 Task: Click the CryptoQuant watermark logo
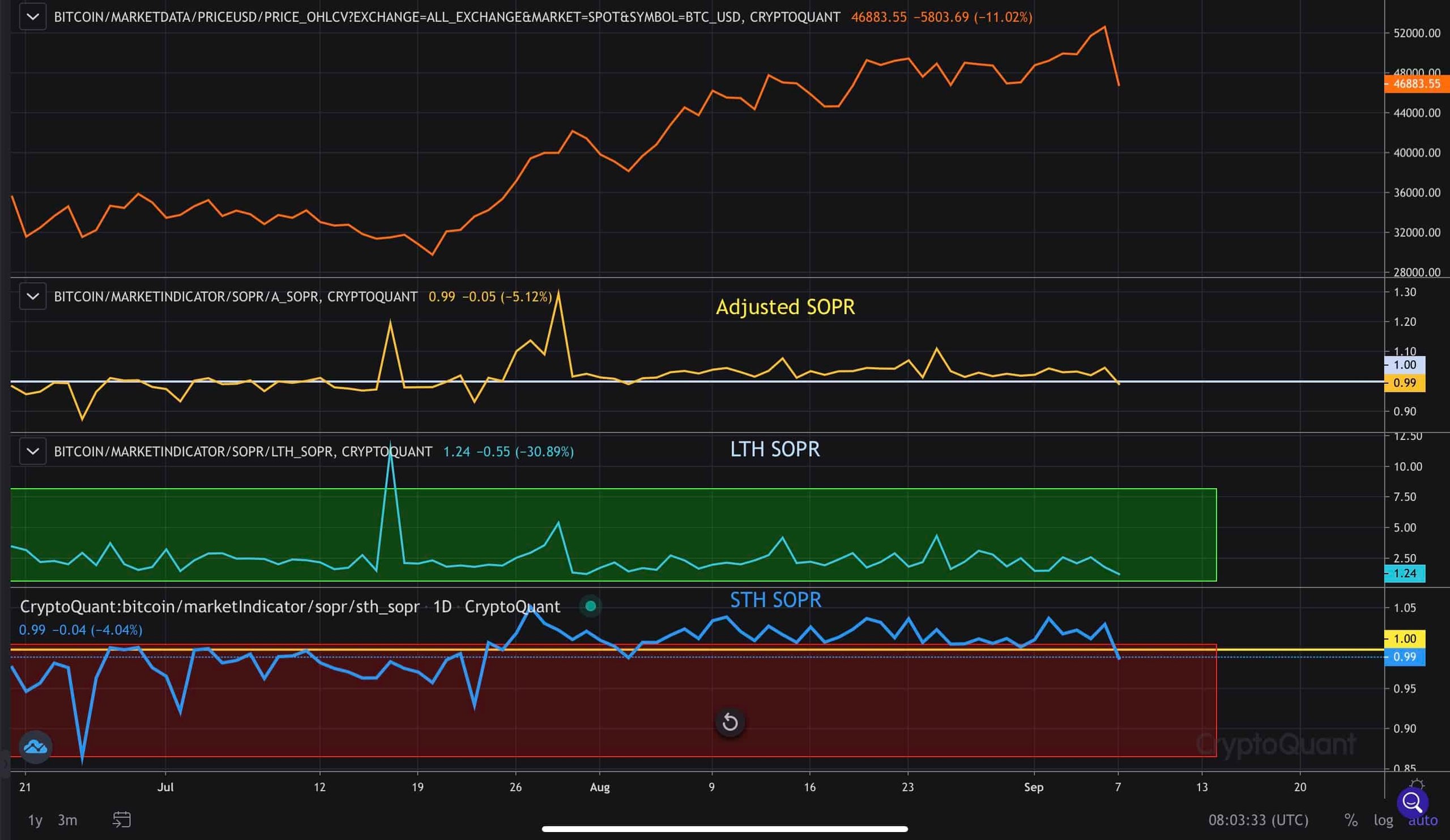[x=1276, y=744]
